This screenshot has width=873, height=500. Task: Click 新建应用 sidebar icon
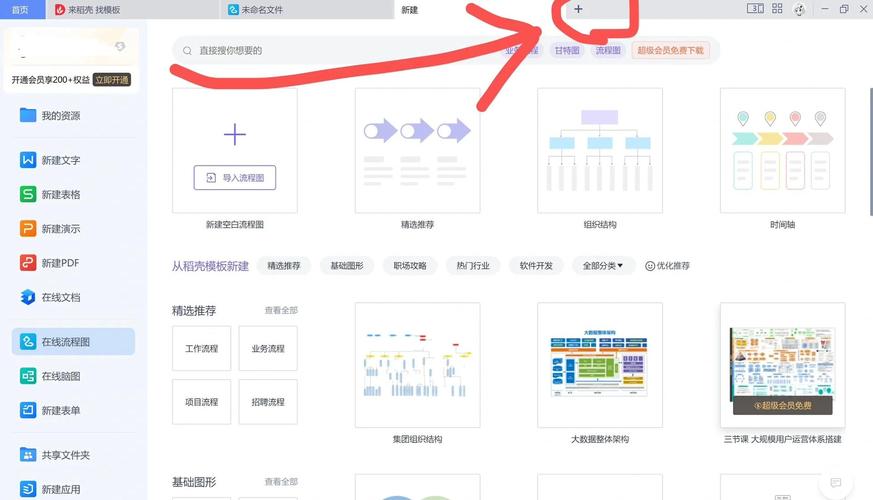(28, 489)
